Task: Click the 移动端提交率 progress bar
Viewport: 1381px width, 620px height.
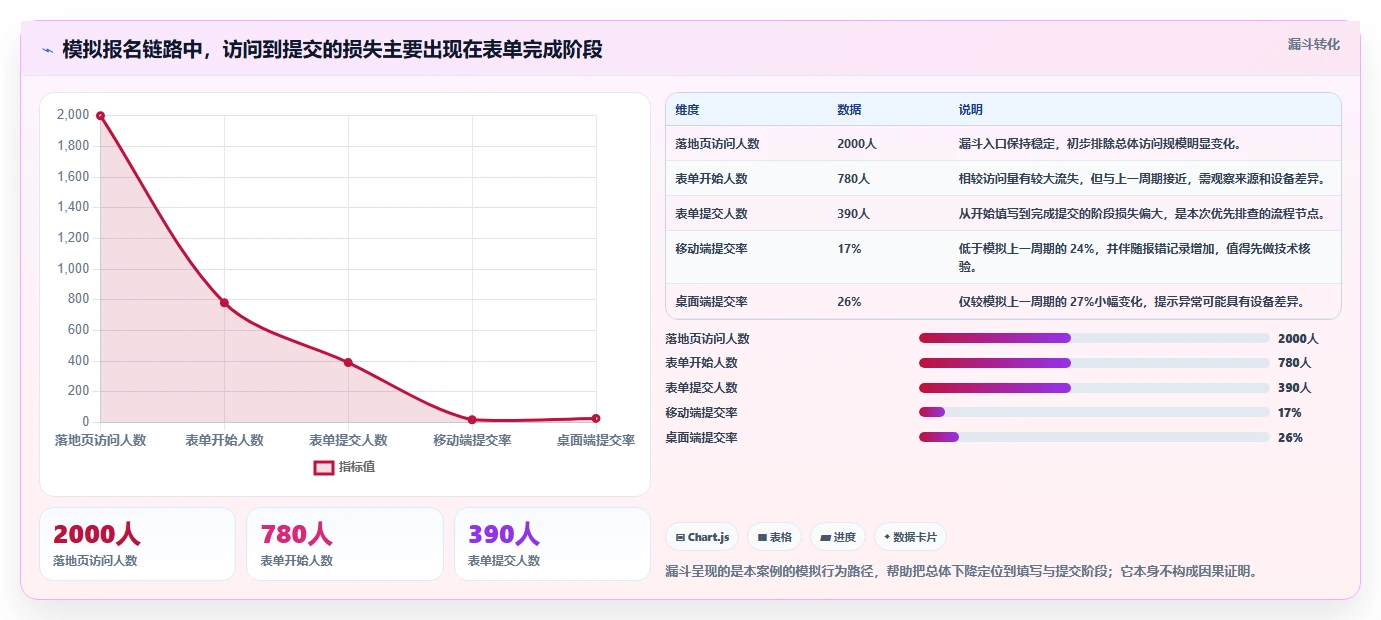Action: pos(1094,412)
